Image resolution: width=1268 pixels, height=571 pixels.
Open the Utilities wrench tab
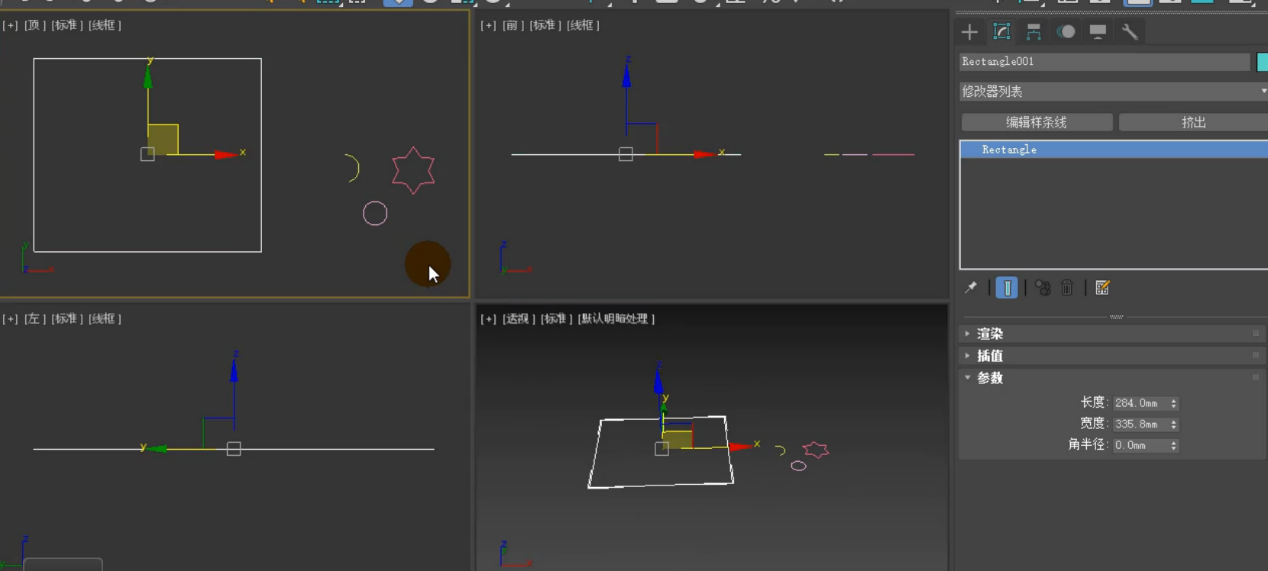coord(1130,32)
